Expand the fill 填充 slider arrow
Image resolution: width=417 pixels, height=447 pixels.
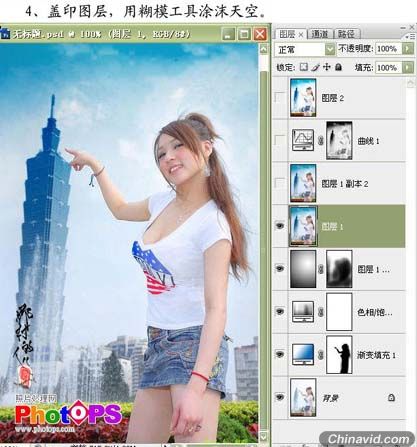(x=407, y=68)
